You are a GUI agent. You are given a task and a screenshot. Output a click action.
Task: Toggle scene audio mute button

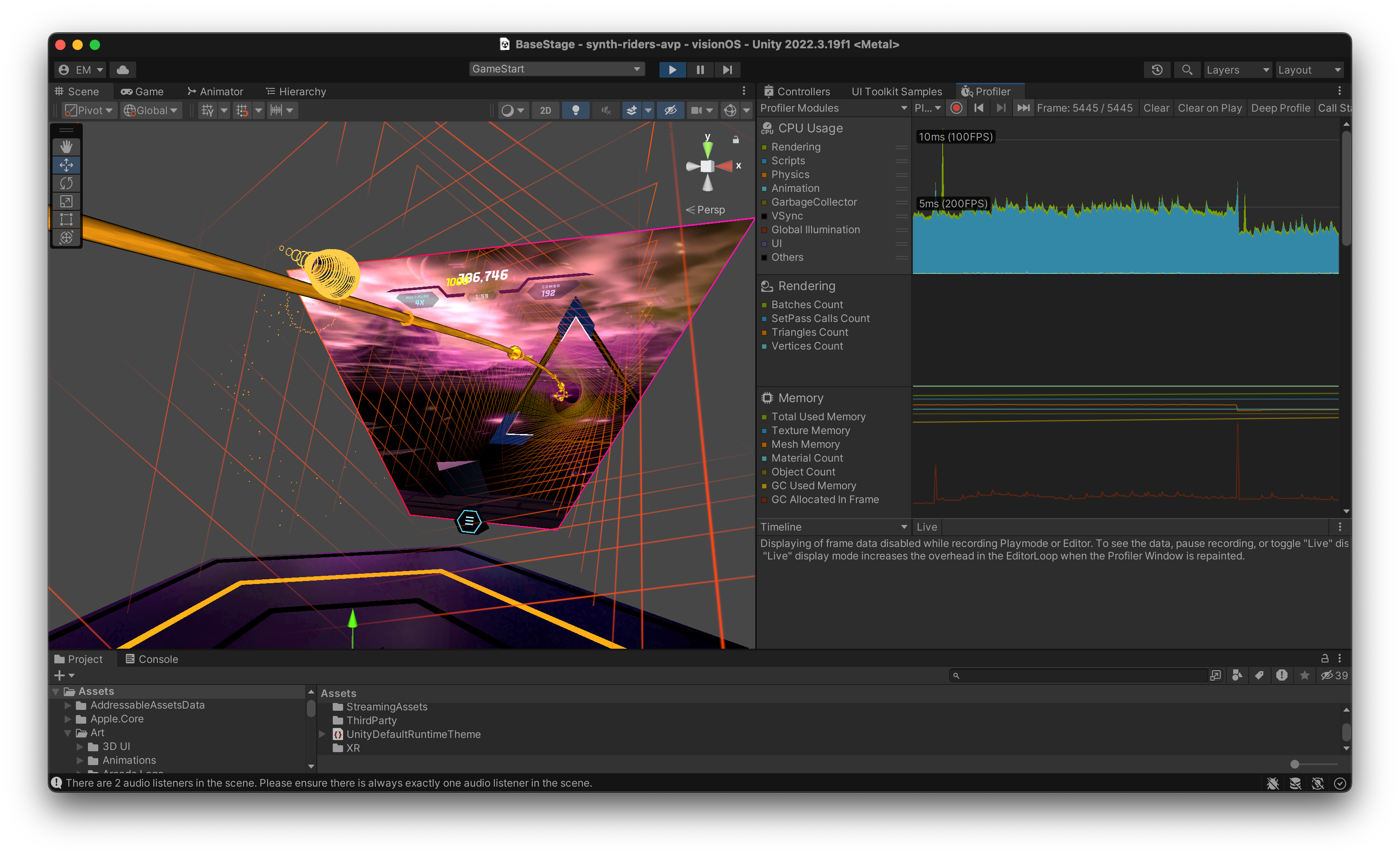(606, 110)
